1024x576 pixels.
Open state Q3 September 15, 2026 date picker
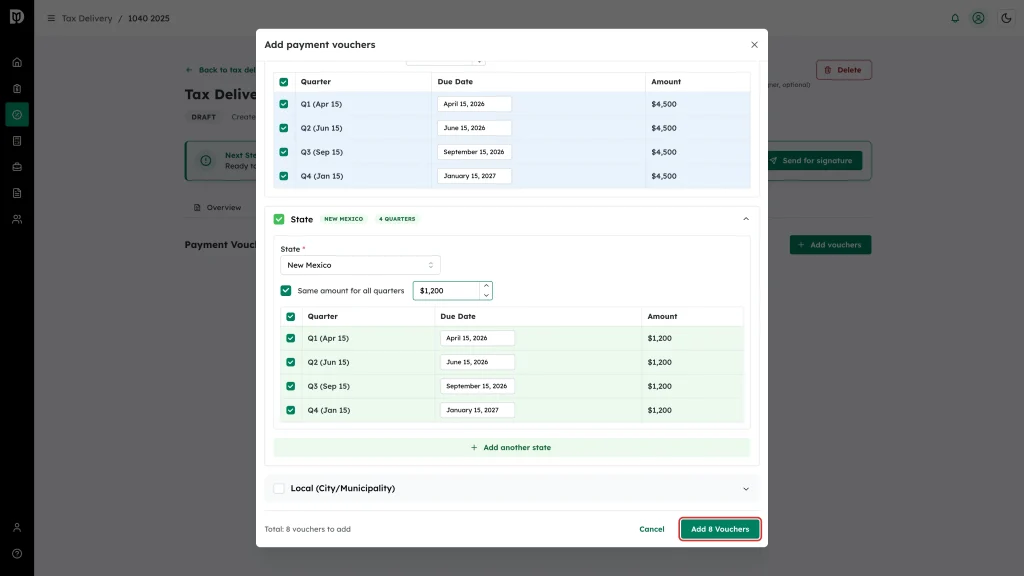pos(477,387)
